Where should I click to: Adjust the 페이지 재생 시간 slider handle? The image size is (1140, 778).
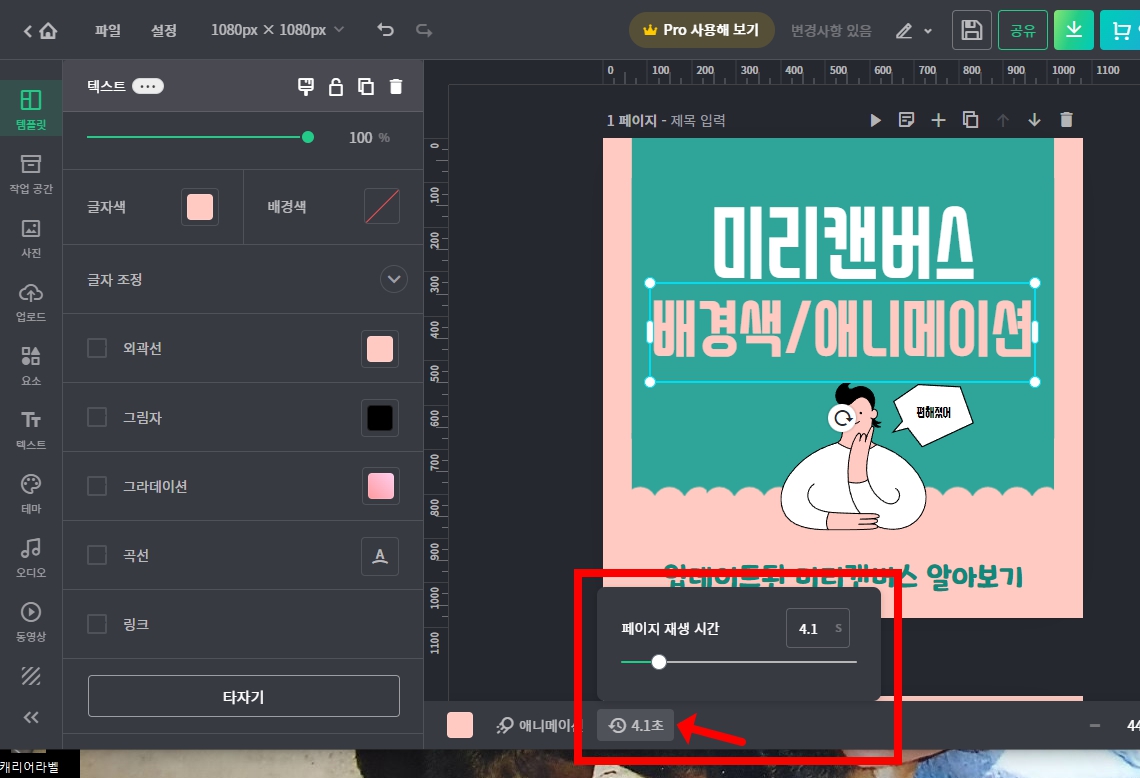click(659, 662)
